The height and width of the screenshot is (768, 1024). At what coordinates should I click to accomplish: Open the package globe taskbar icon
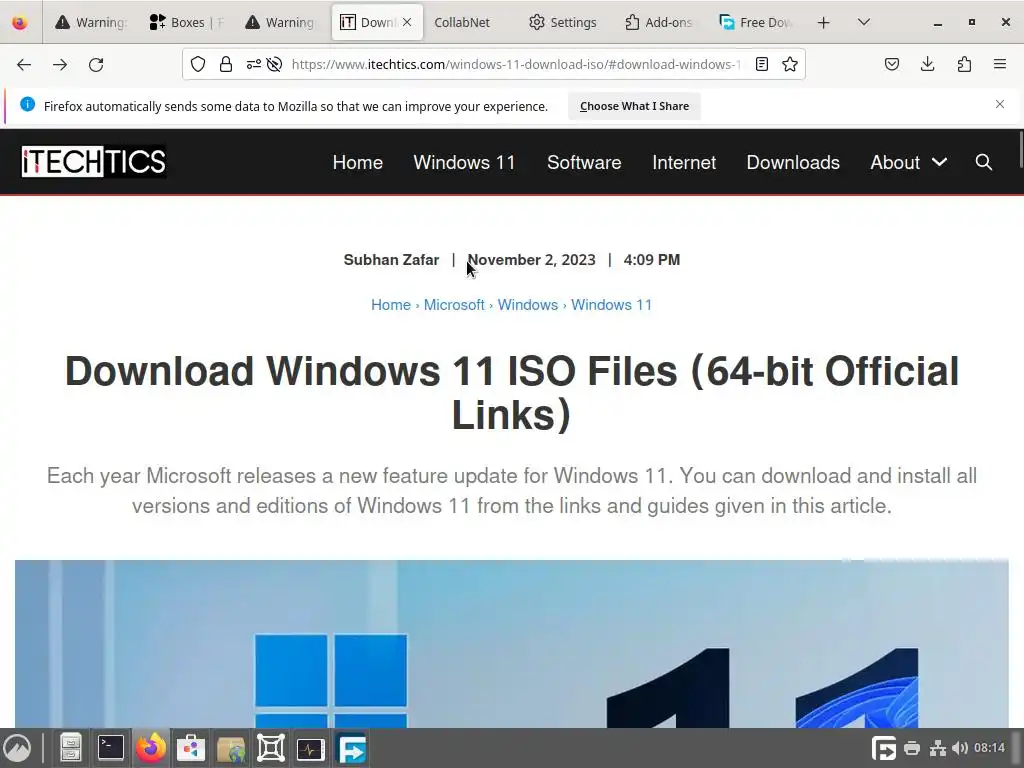tap(231, 748)
